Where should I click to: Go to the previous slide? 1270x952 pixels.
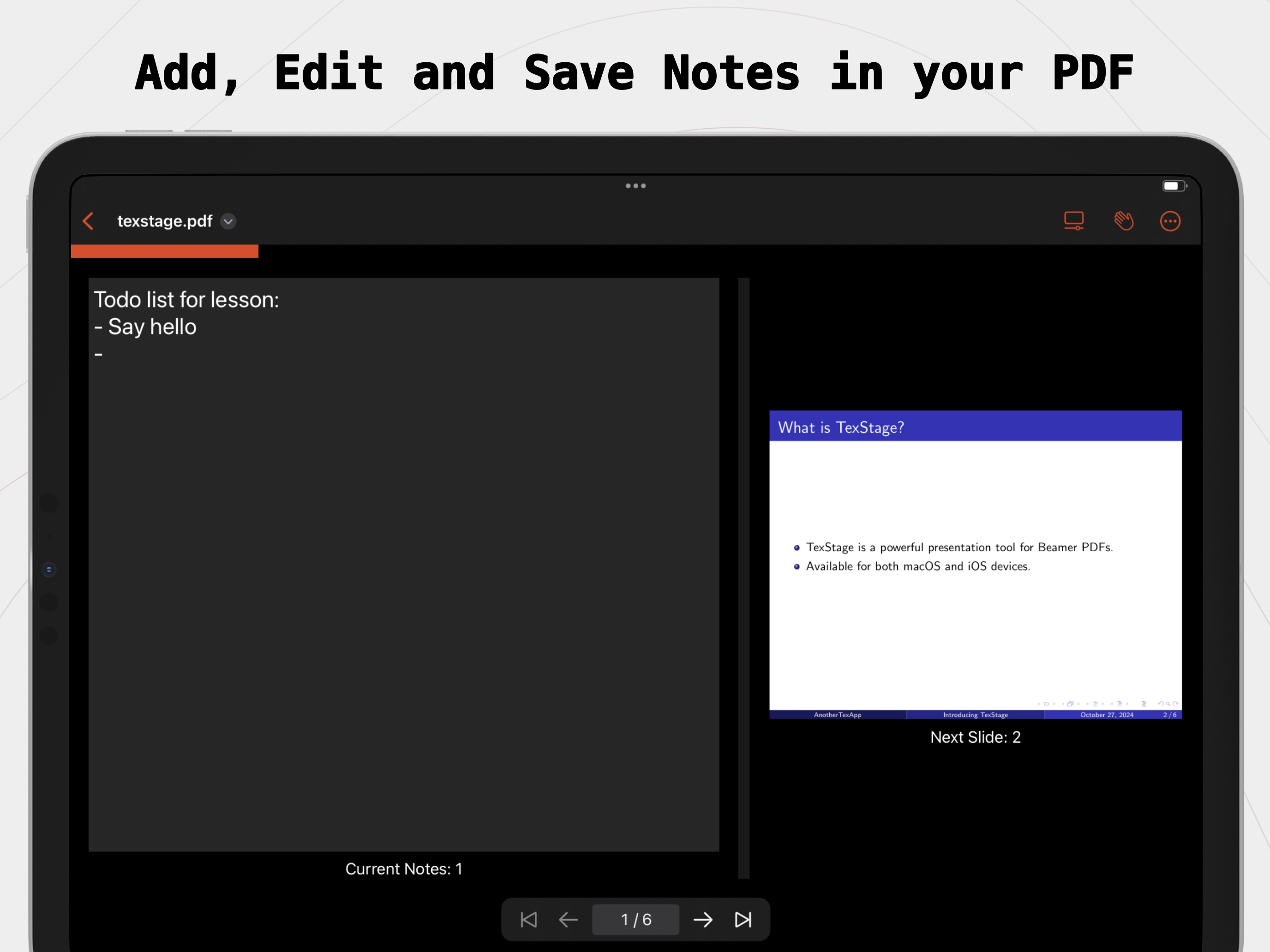(569, 919)
